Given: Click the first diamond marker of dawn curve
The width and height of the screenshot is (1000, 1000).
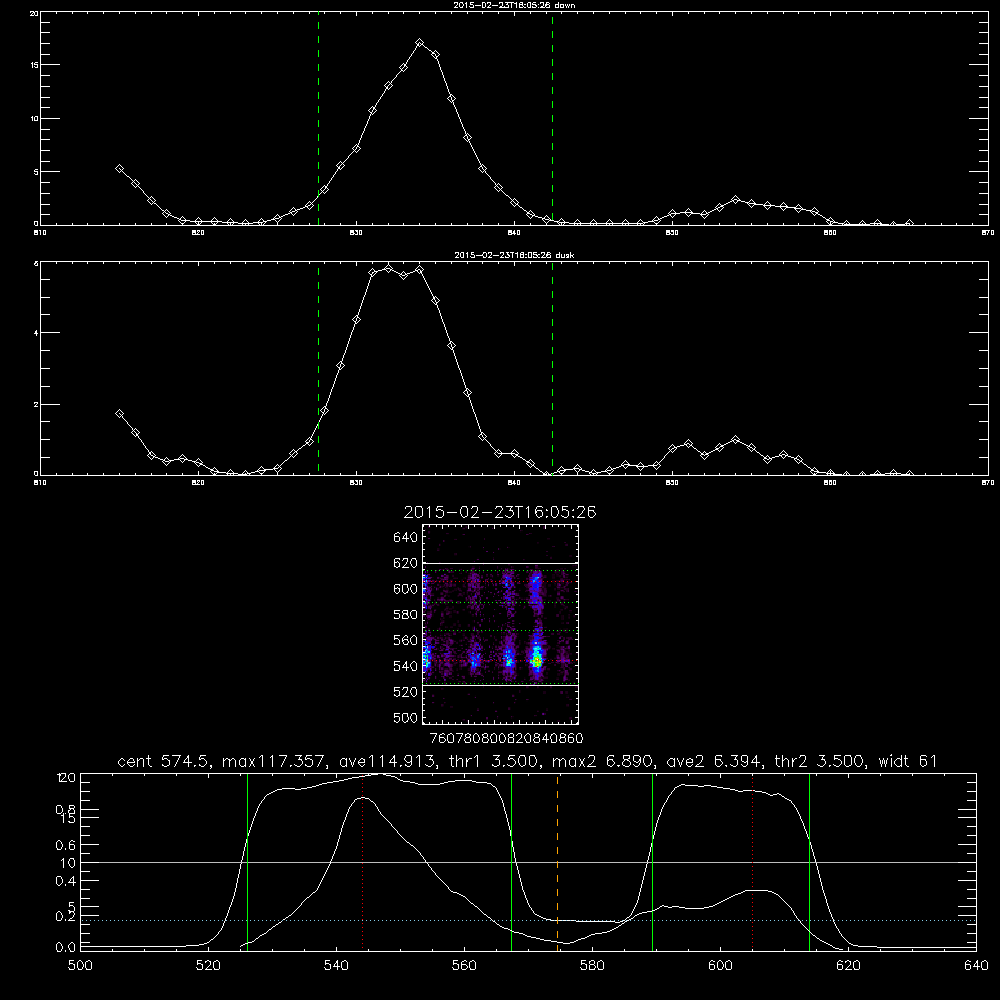Looking at the screenshot, I should click(x=119, y=168).
